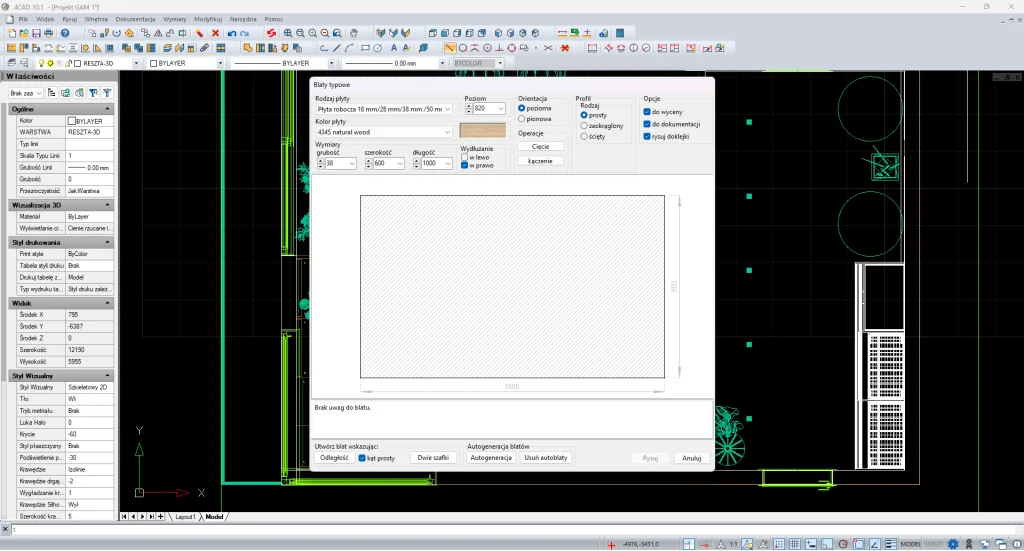Click the Save icon in the toolbar

click(36, 33)
